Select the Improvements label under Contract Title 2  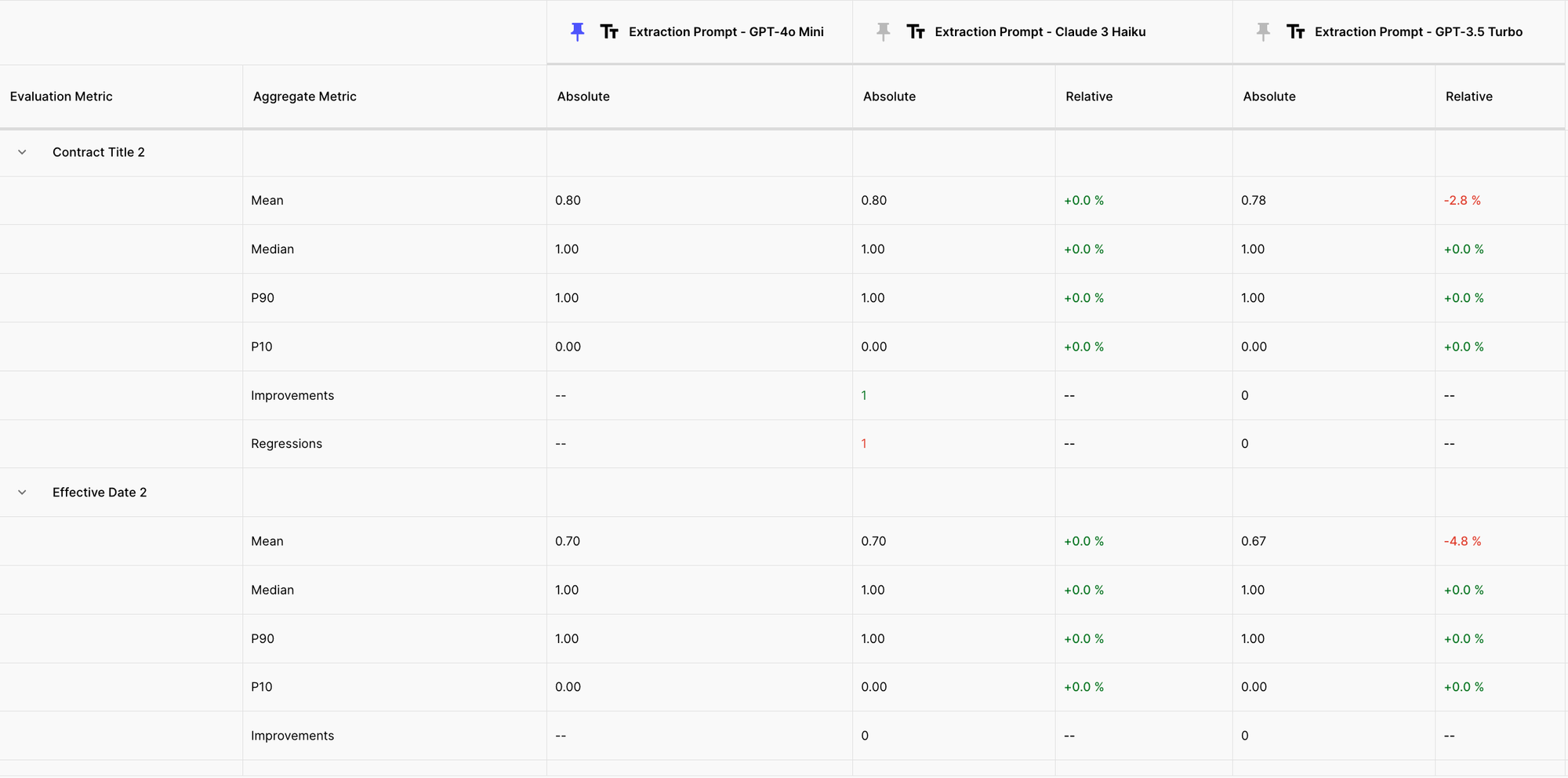click(x=292, y=395)
